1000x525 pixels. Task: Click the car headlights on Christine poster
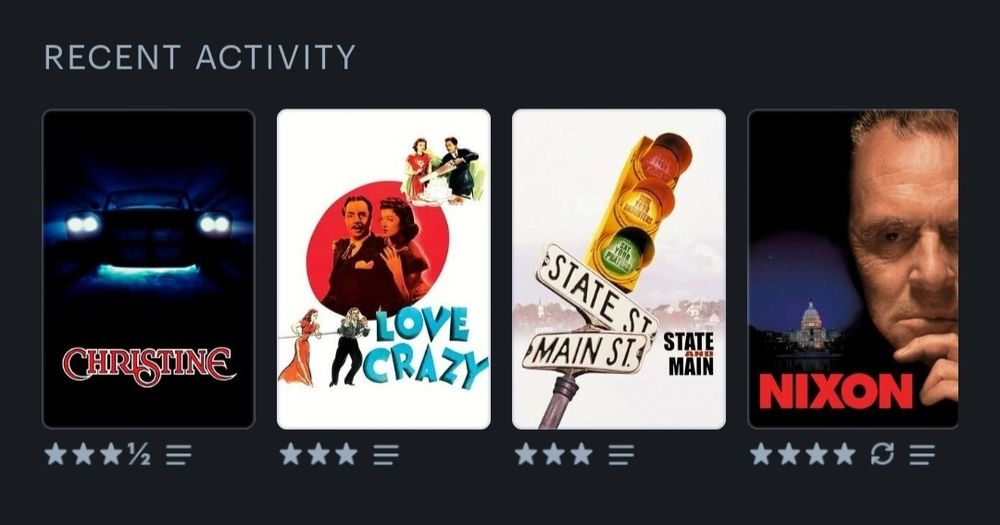tap(148, 224)
